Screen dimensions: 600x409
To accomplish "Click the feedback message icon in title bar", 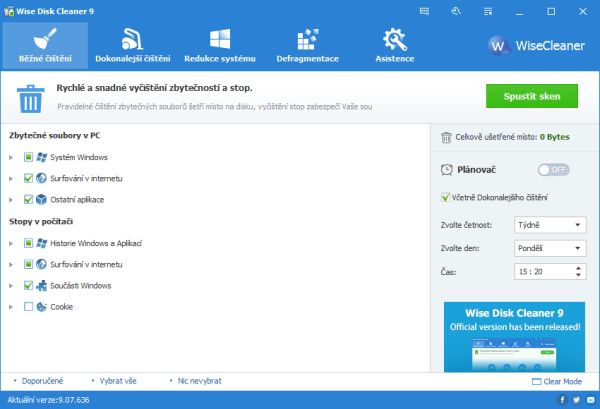I will tap(424, 11).
